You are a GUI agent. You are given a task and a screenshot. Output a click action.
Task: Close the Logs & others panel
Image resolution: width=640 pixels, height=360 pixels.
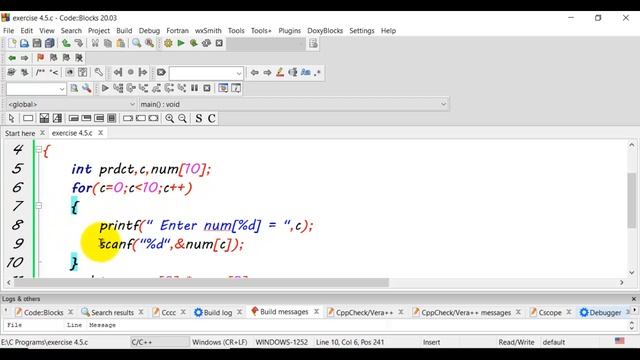pos(633,299)
